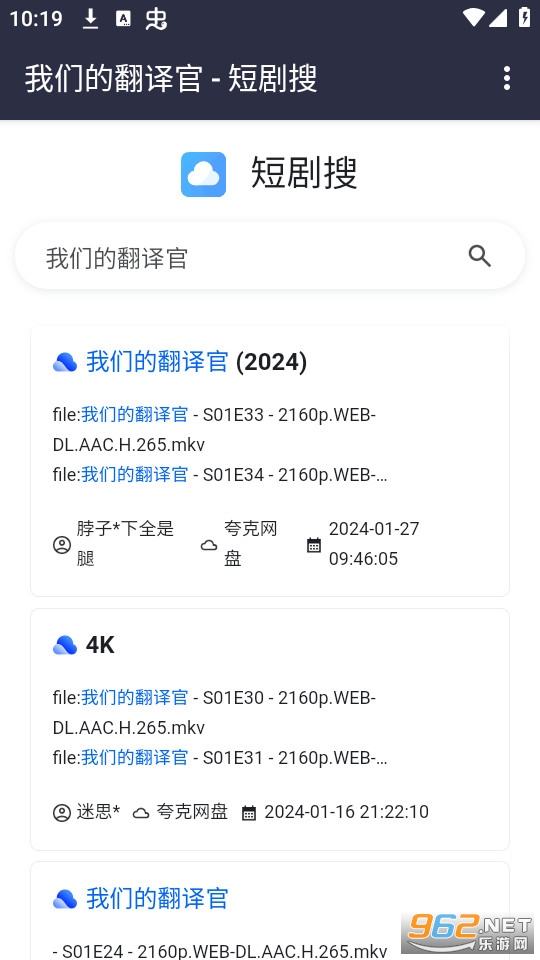Screen dimensions: 540x960
Task: Click cloud icon beside 我们的翻译官 (2024)
Action: pyautogui.click(x=65, y=362)
